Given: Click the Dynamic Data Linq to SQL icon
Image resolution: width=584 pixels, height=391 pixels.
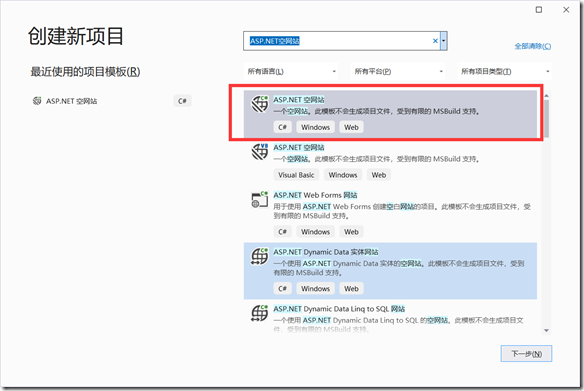Looking at the screenshot, I should pos(260,313).
